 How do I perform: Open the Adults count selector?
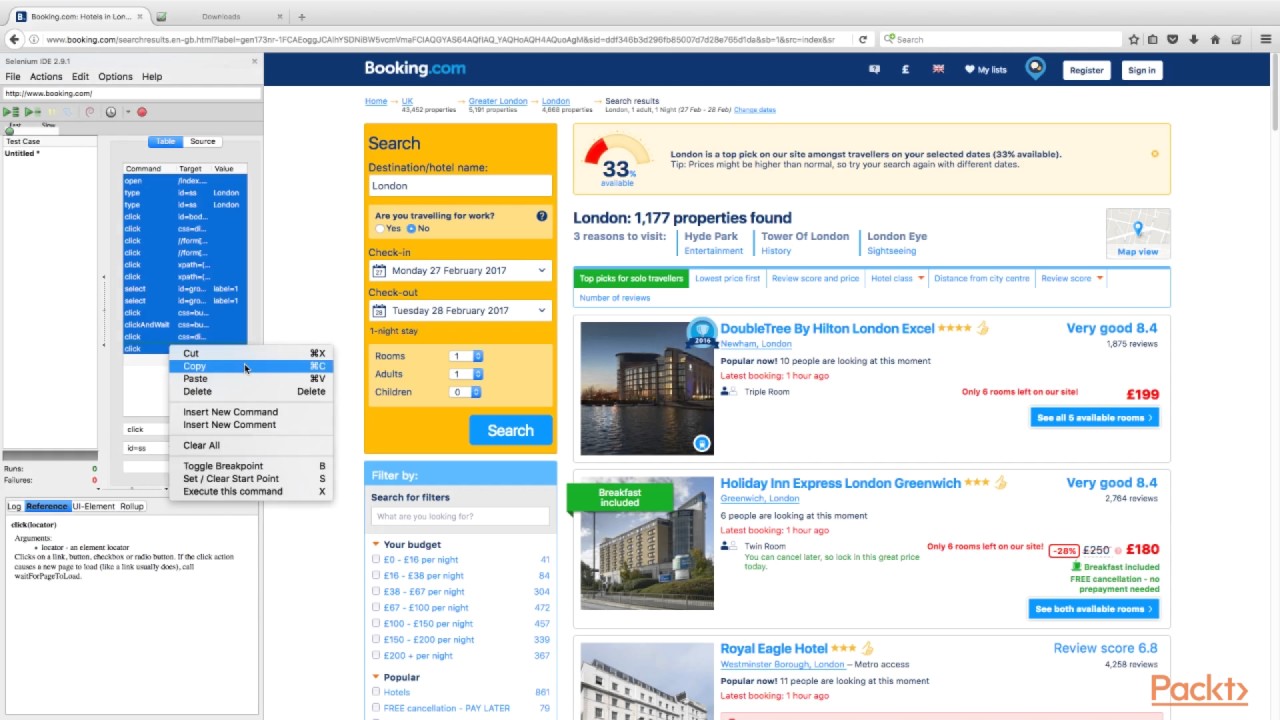click(466, 374)
